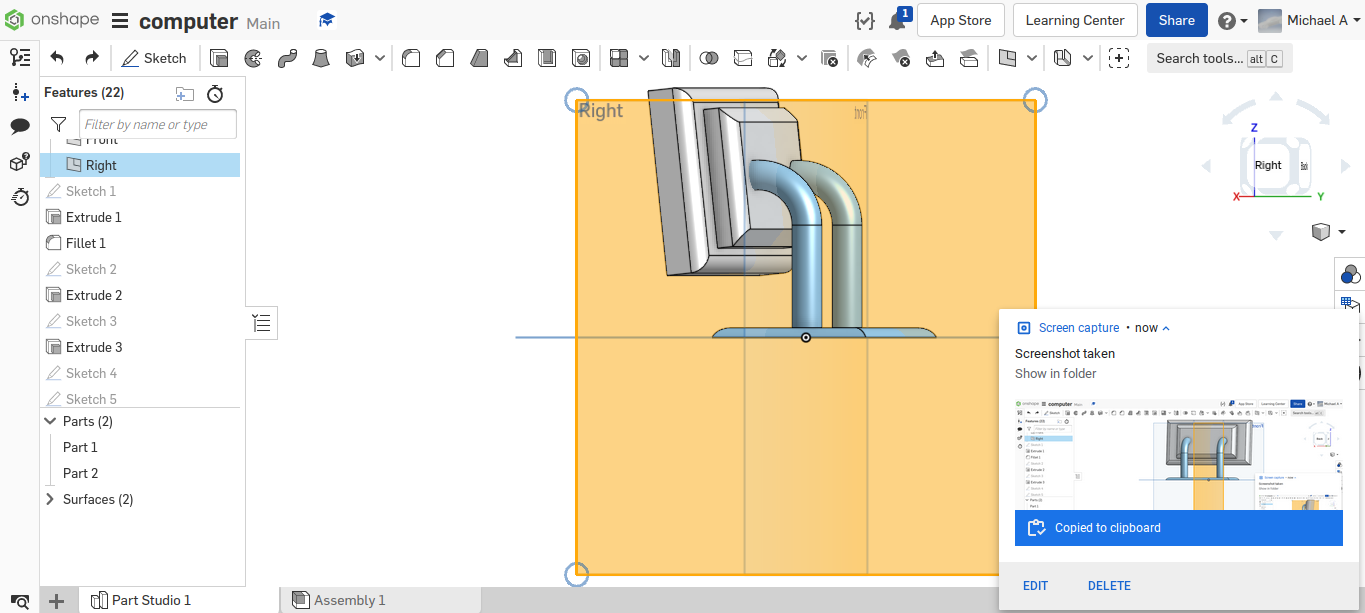Toggle the list view button beside feature panel
This screenshot has width=1365, height=613.
click(261, 322)
